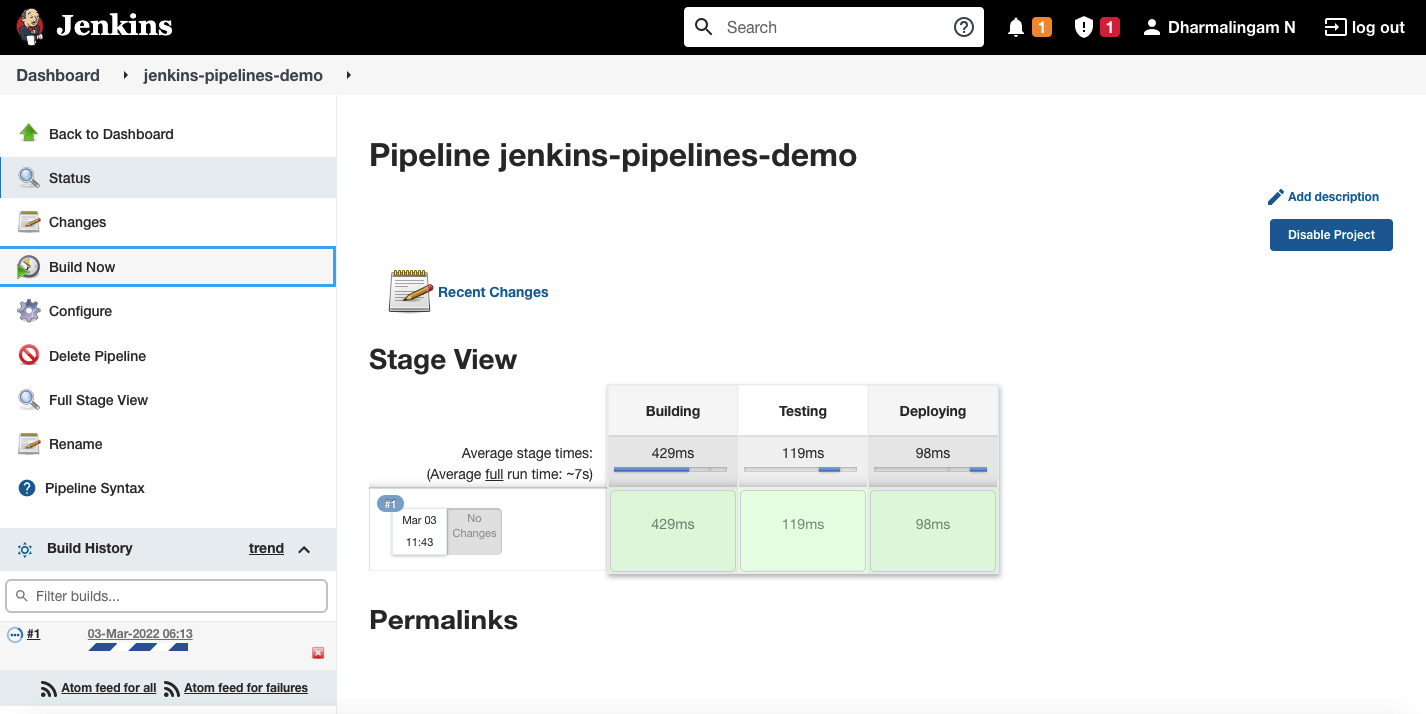Focus the Search input field
This screenshot has width=1426, height=714.
[834, 27]
